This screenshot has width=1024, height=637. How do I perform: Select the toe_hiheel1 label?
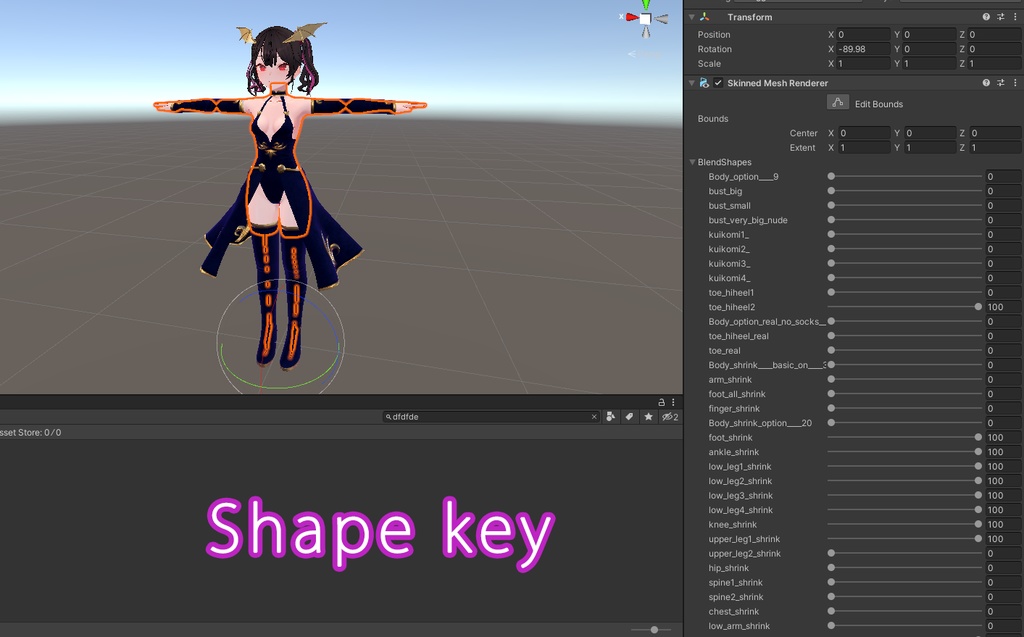coord(731,293)
